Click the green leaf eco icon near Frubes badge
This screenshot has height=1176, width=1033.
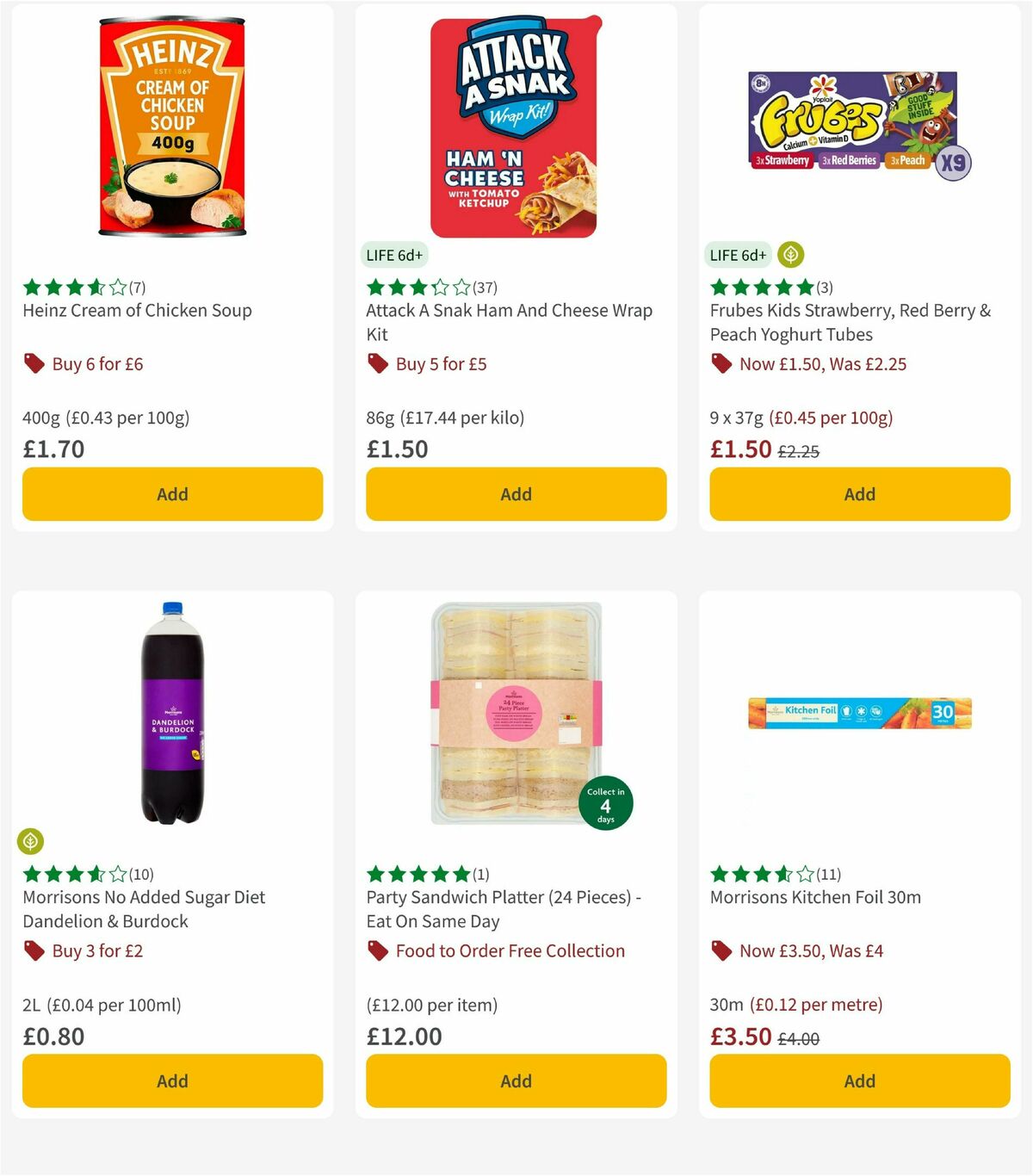point(789,255)
